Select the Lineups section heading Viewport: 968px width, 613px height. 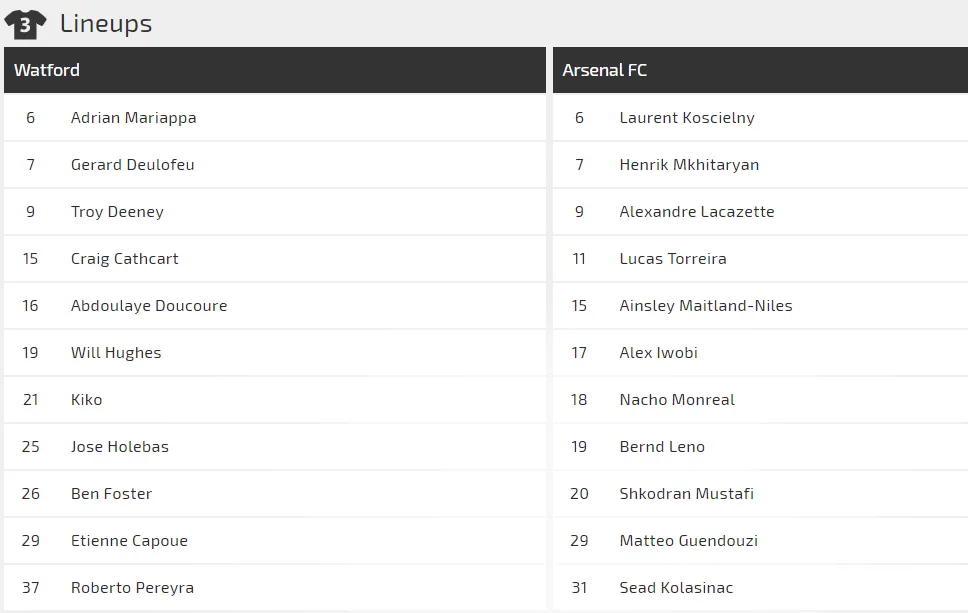click(106, 24)
